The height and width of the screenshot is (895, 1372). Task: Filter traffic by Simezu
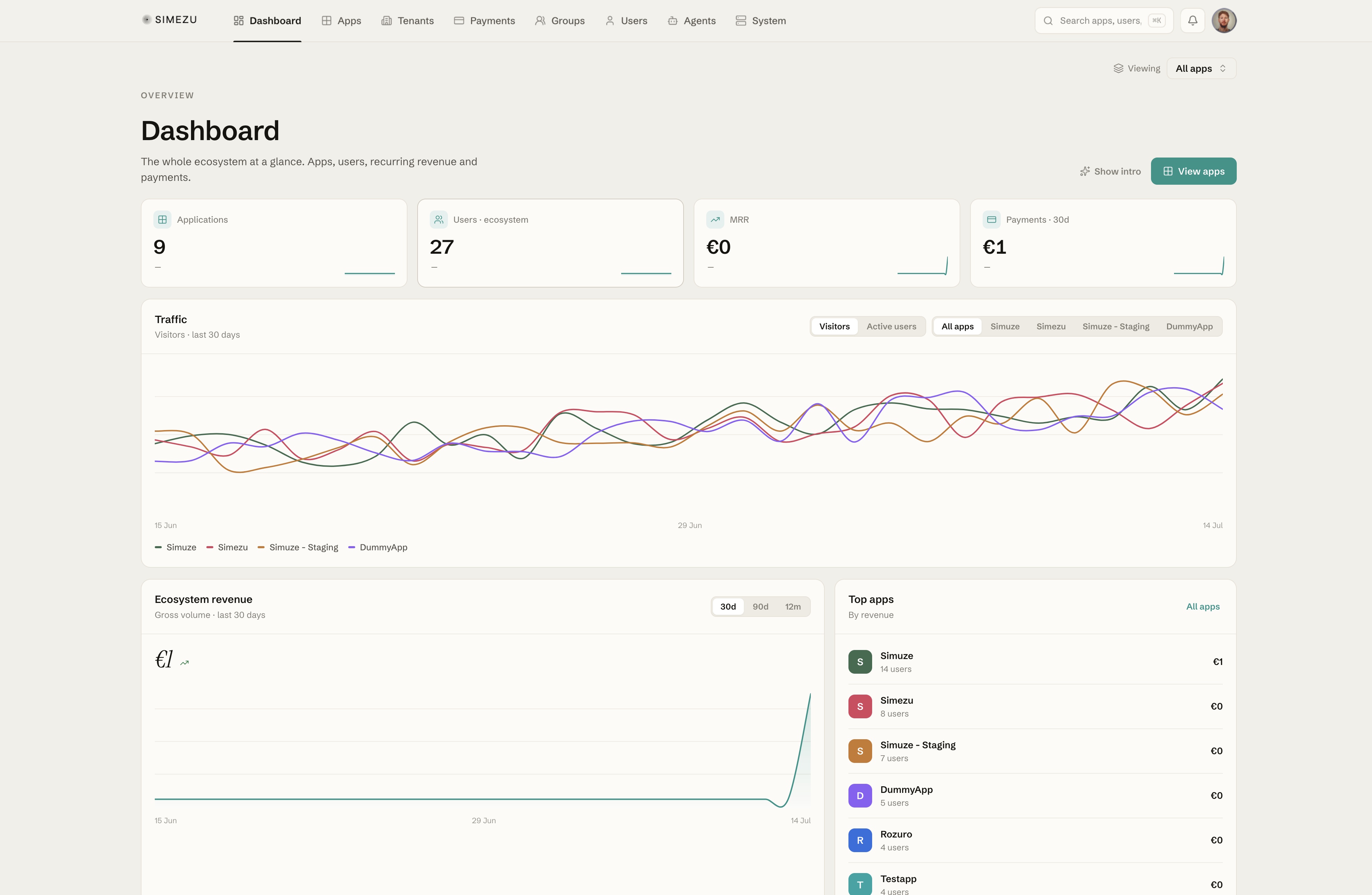pyautogui.click(x=1051, y=326)
